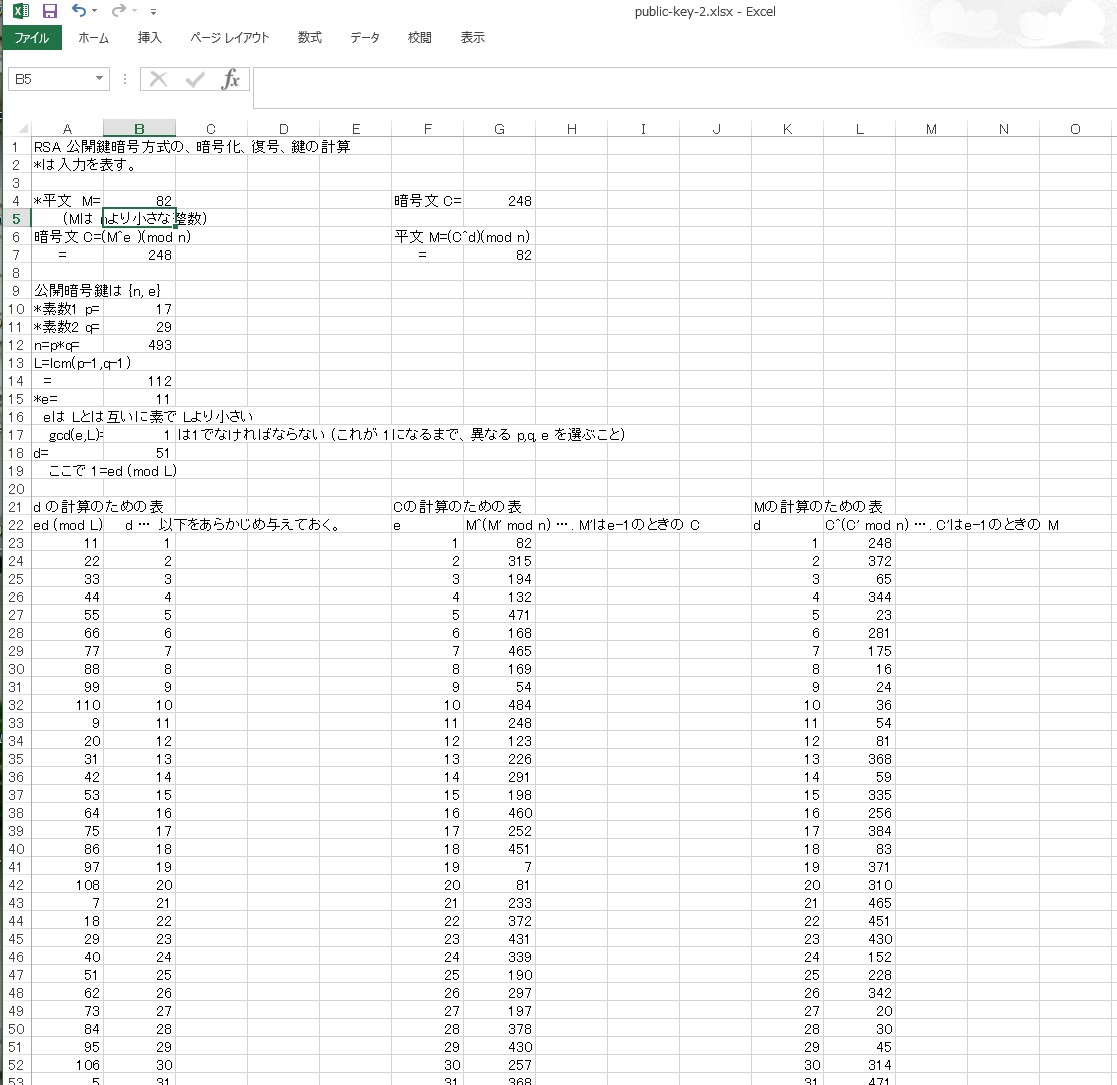
Task: Select cell G4 with ciphertext 248
Action: [x=499, y=201]
